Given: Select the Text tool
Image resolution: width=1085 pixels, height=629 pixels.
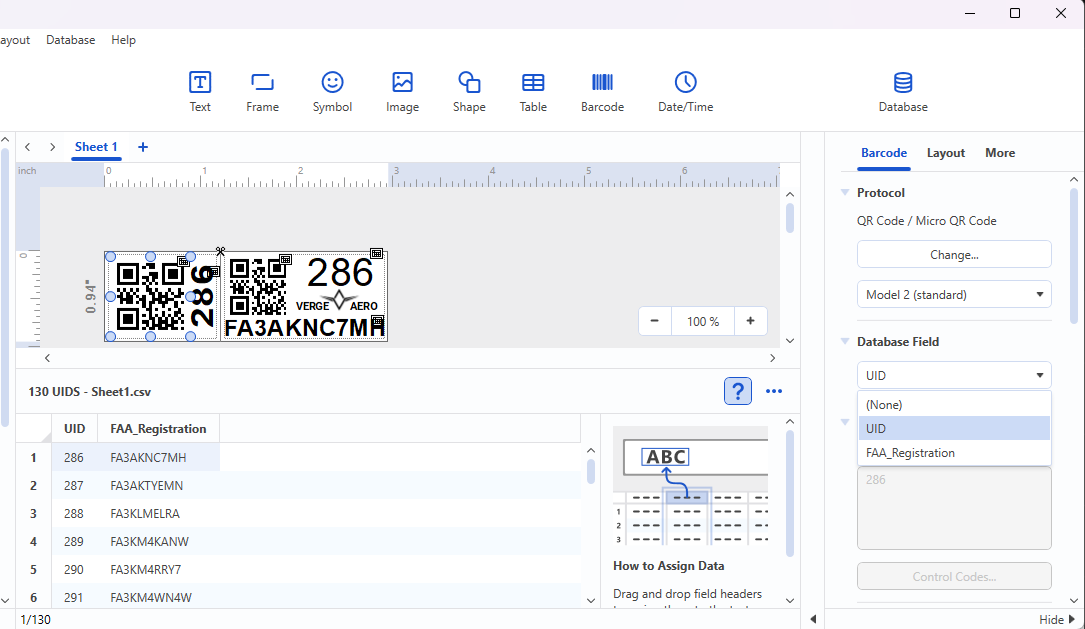Looking at the screenshot, I should tap(199, 91).
